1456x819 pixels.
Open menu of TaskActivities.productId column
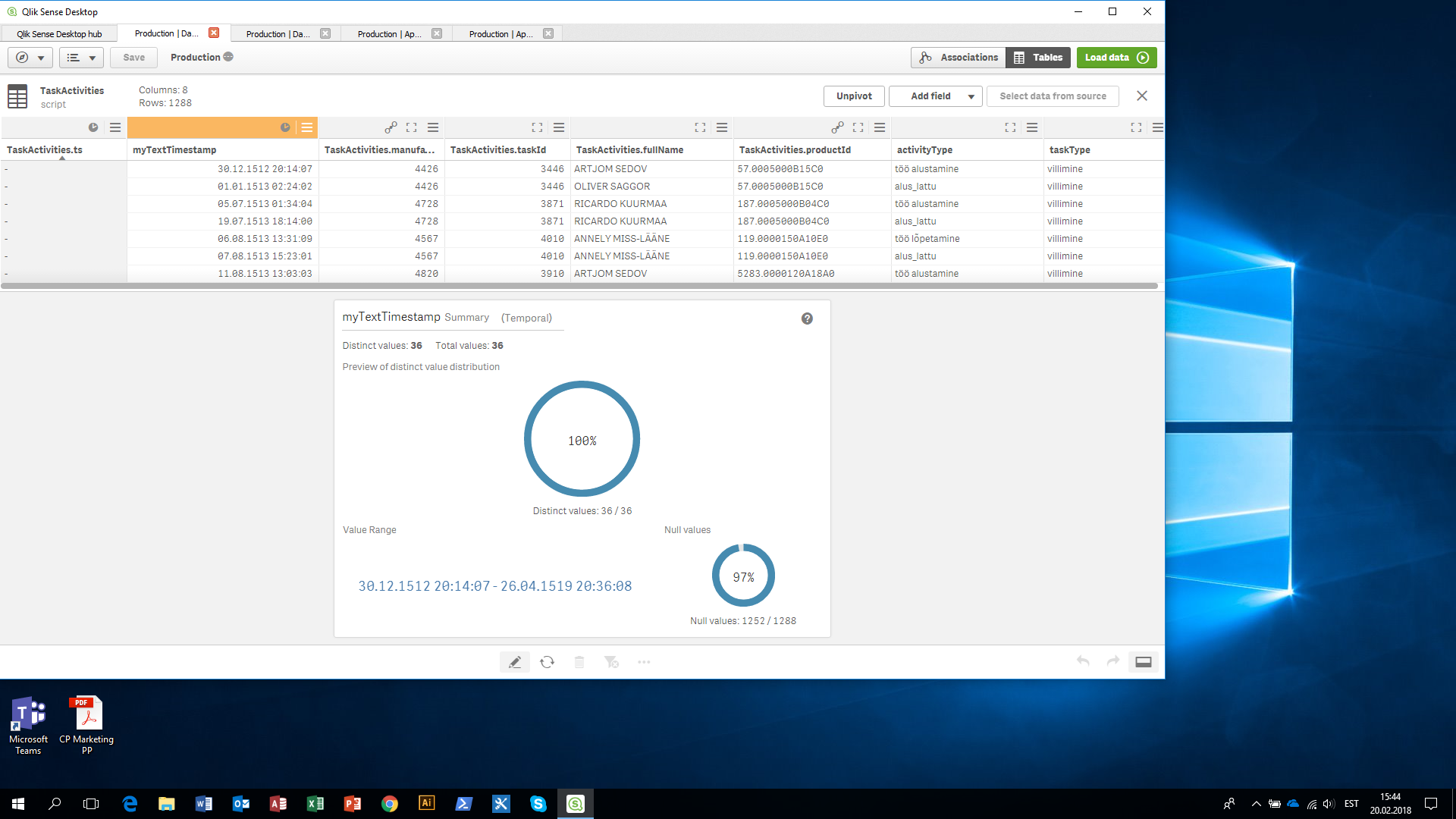pos(880,127)
